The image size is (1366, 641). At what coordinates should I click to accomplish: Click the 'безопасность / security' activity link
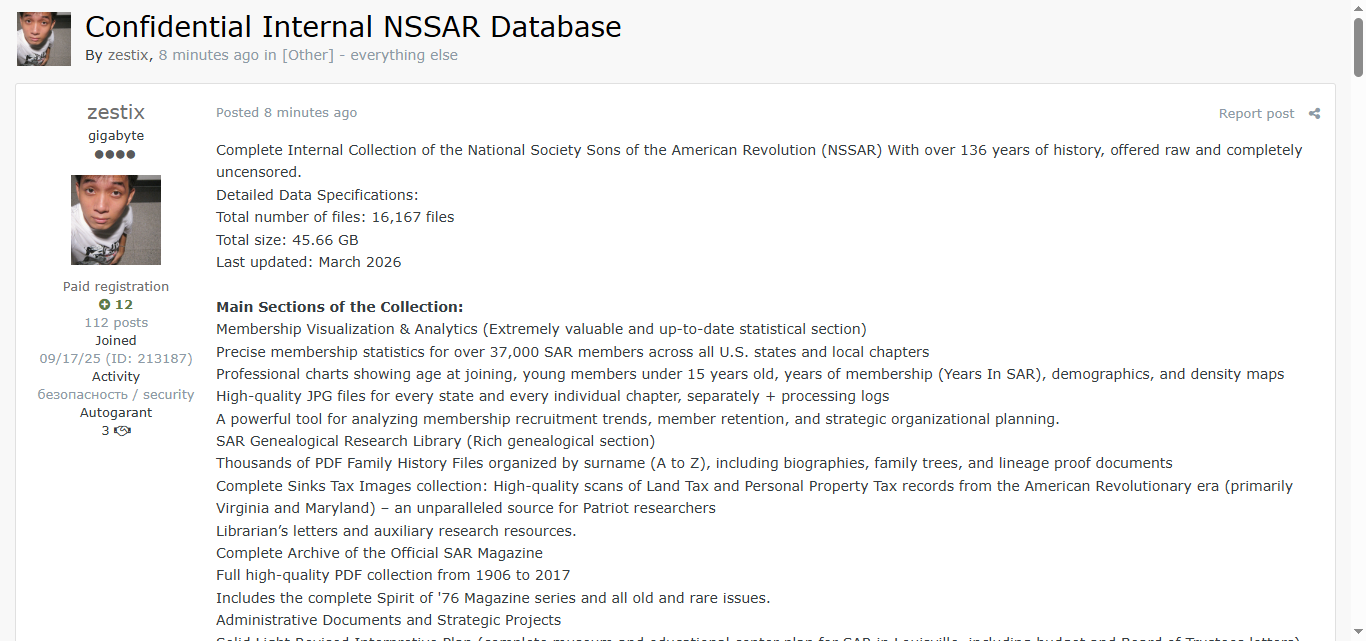coord(116,395)
